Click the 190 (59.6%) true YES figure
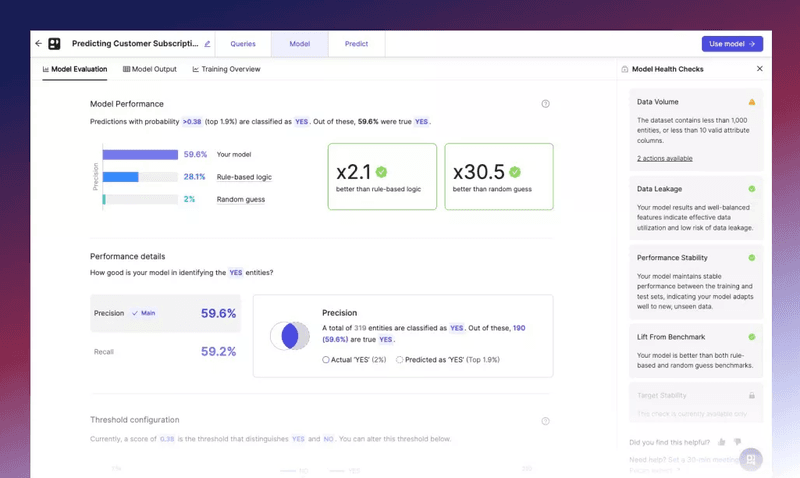Viewport: 800px width, 478px height. tap(423, 334)
